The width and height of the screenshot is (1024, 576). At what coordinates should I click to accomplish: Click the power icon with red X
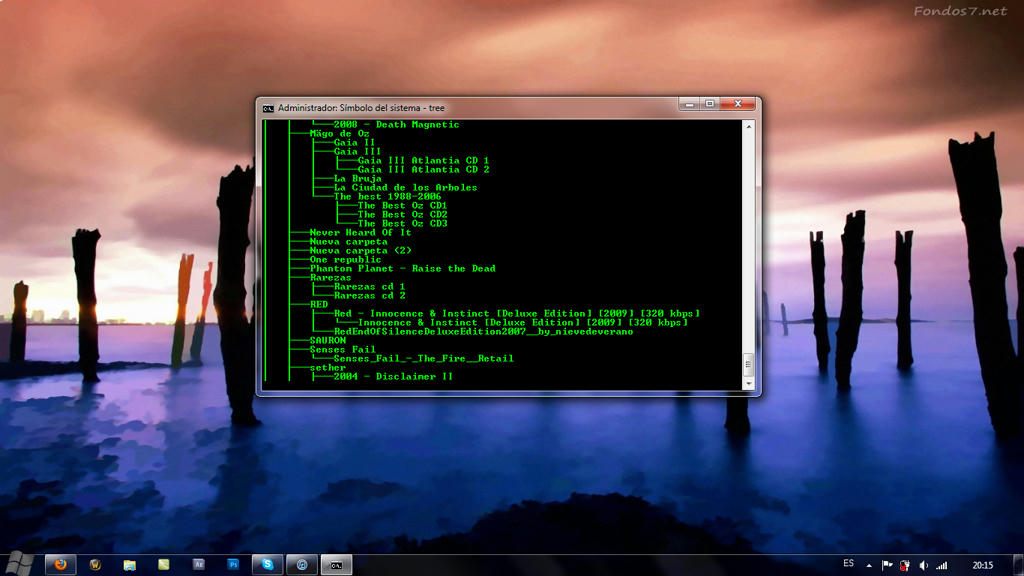[x=905, y=565]
